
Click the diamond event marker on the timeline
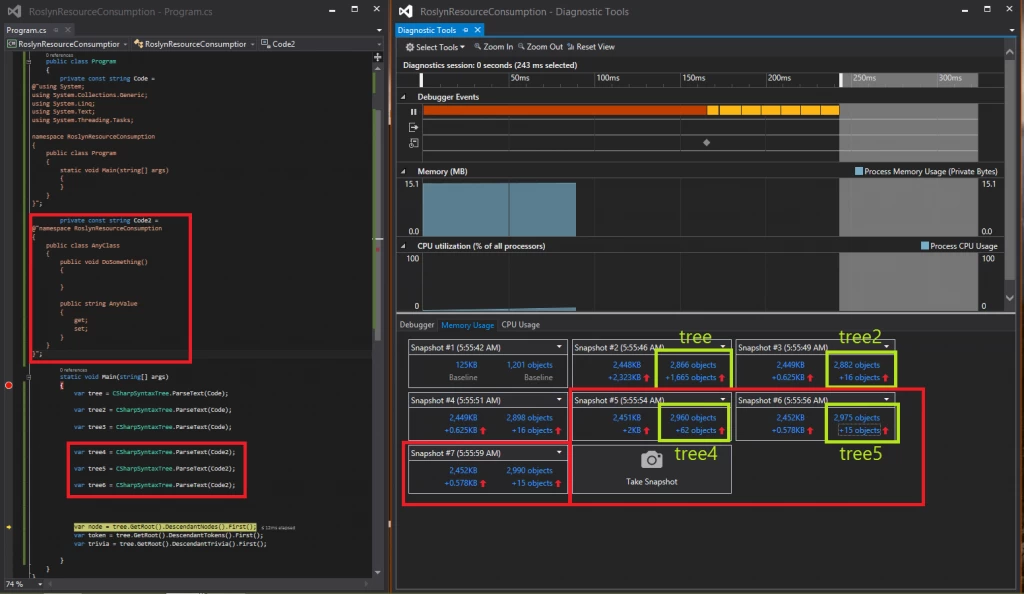(706, 142)
